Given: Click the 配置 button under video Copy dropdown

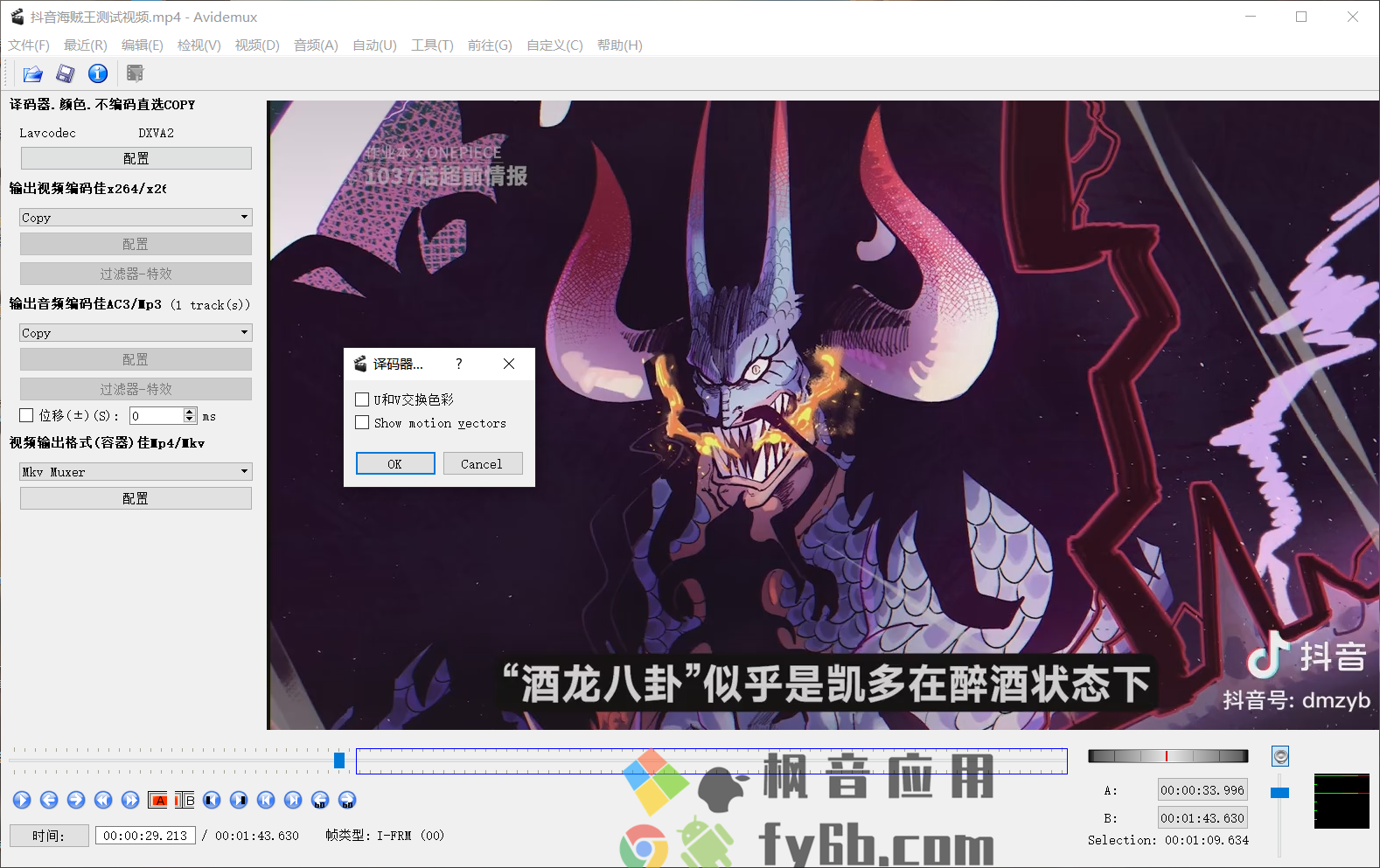Looking at the screenshot, I should (136, 244).
